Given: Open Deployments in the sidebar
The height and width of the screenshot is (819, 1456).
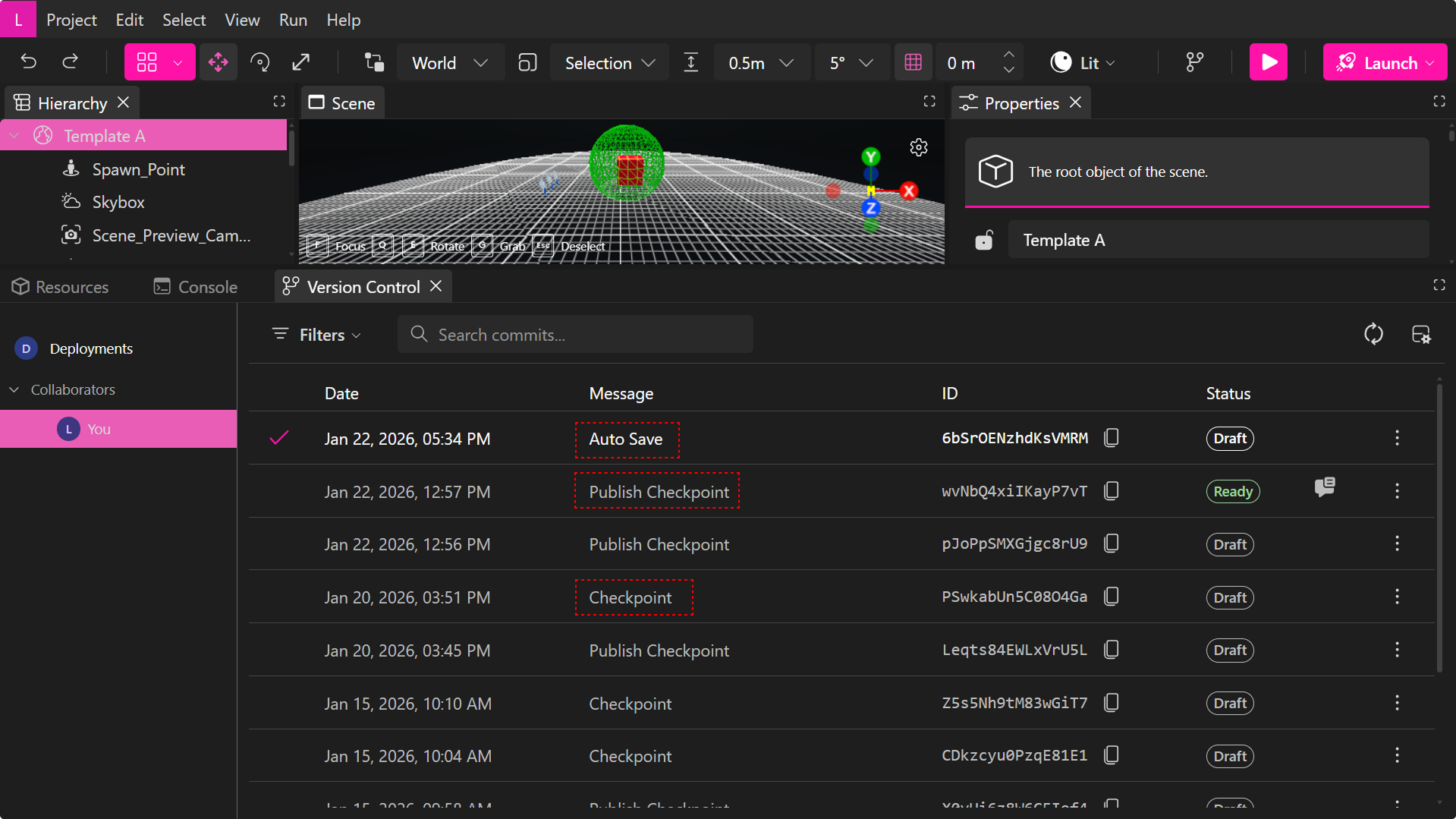Looking at the screenshot, I should (91, 348).
